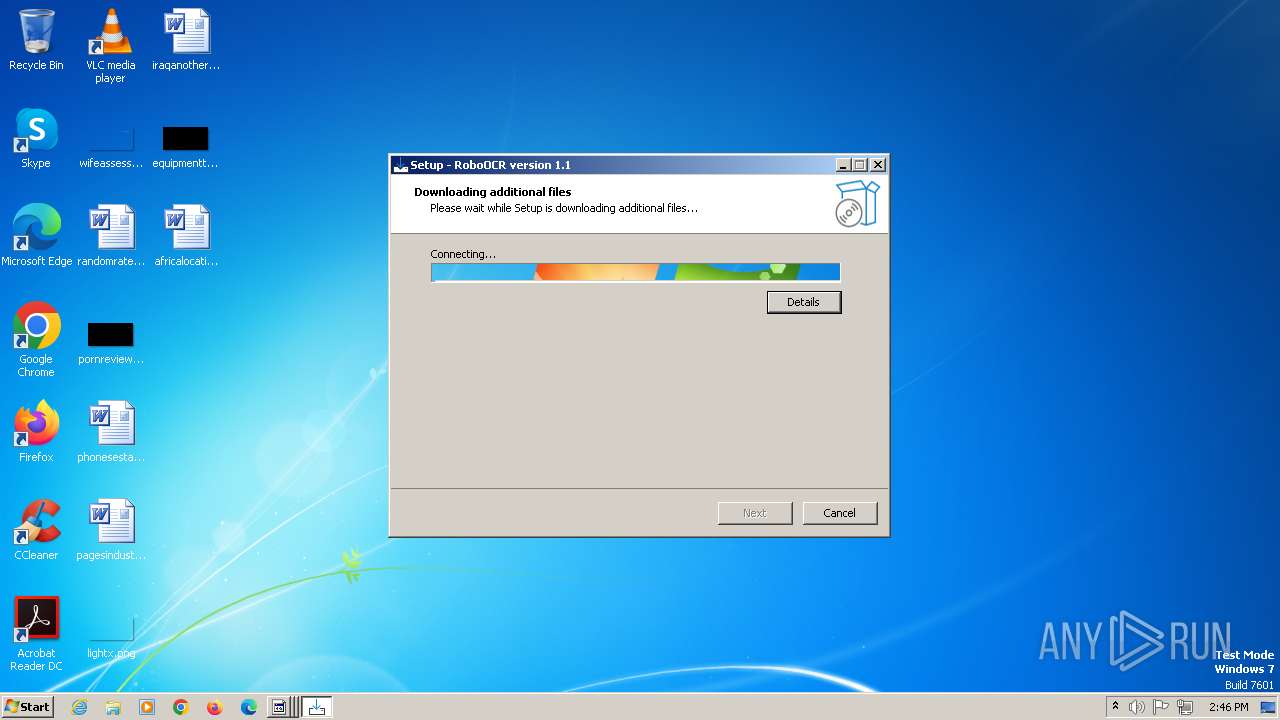Click the 2:46 PM clock
This screenshot has width=1280, height=720.
point(1228,707)
